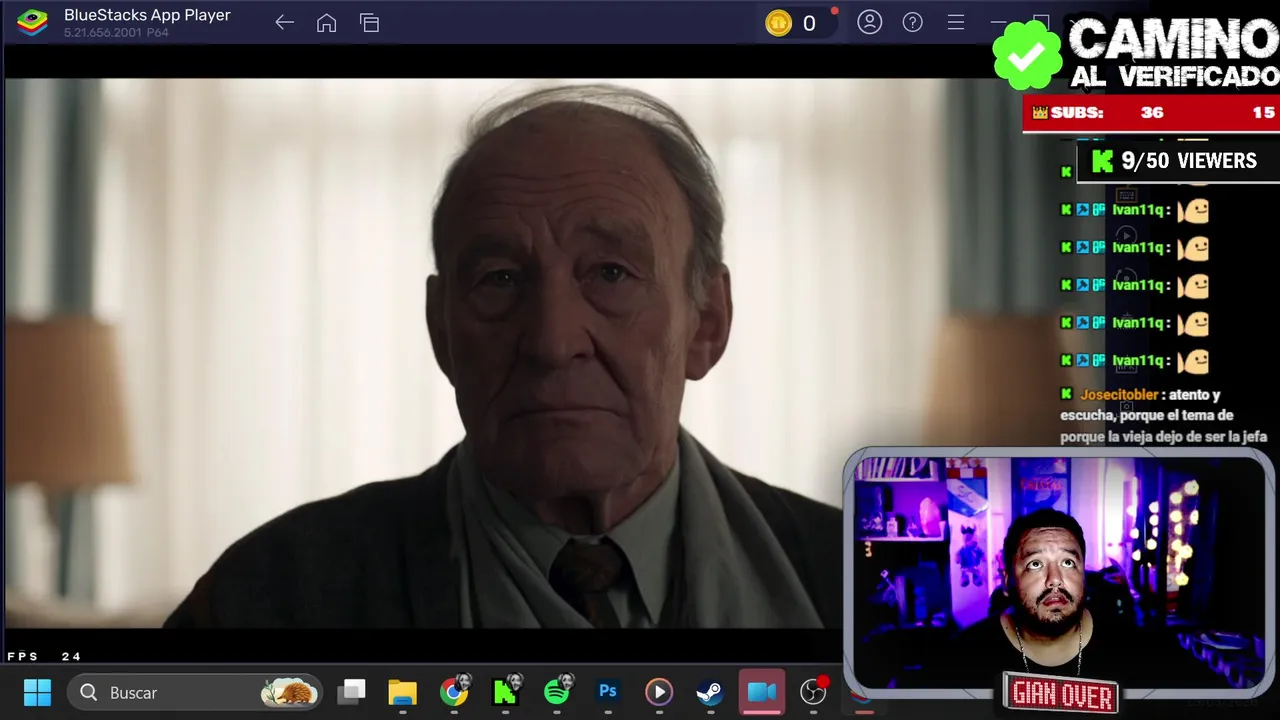Open OBS Studio from the taskbar

(x=813, y=692)
